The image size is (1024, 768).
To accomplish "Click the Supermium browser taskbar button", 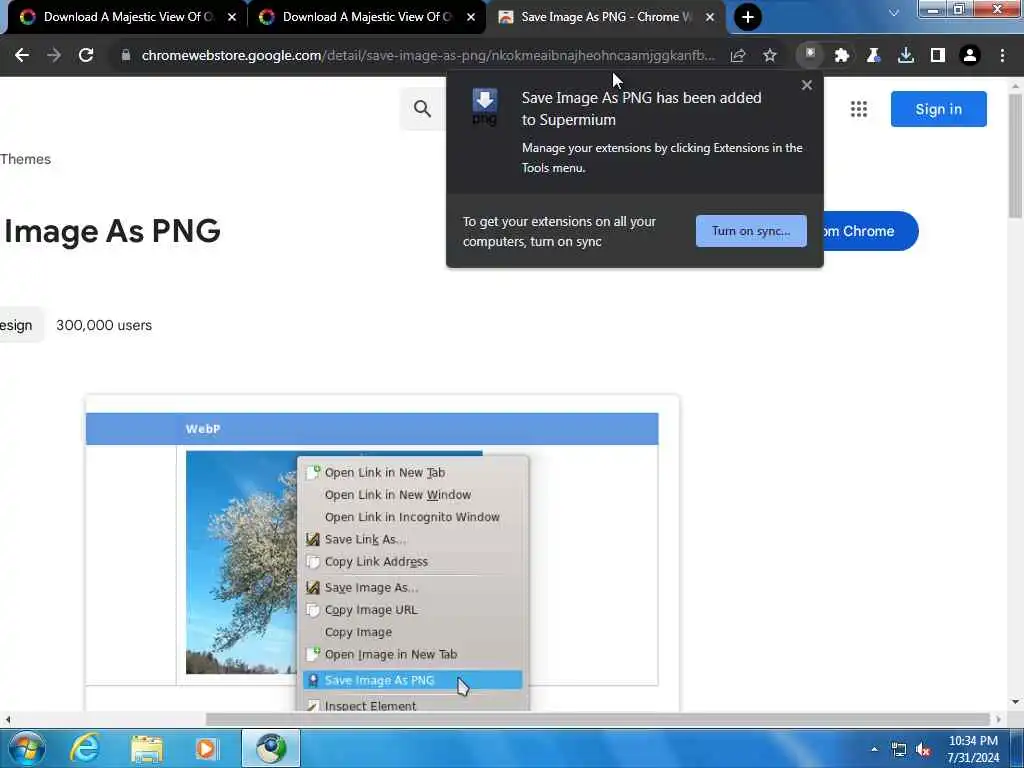I will pyautogui.click(x=271, y=748).
